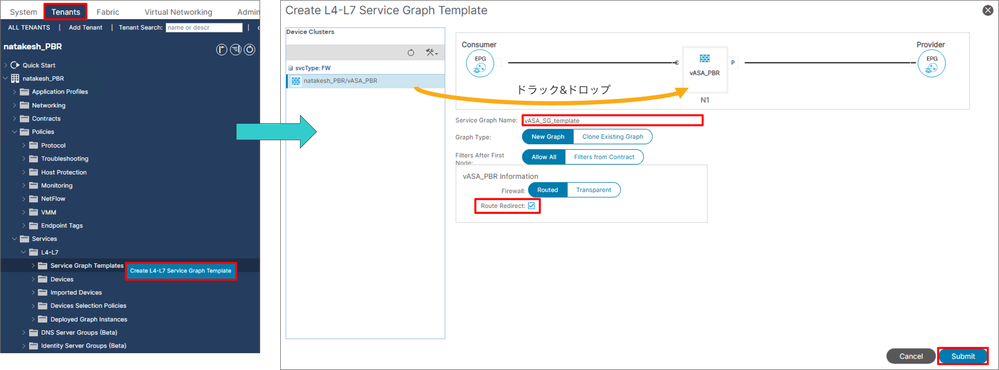Set firewall mode to Routed
The image size is (999, 370).
point(548,190)
